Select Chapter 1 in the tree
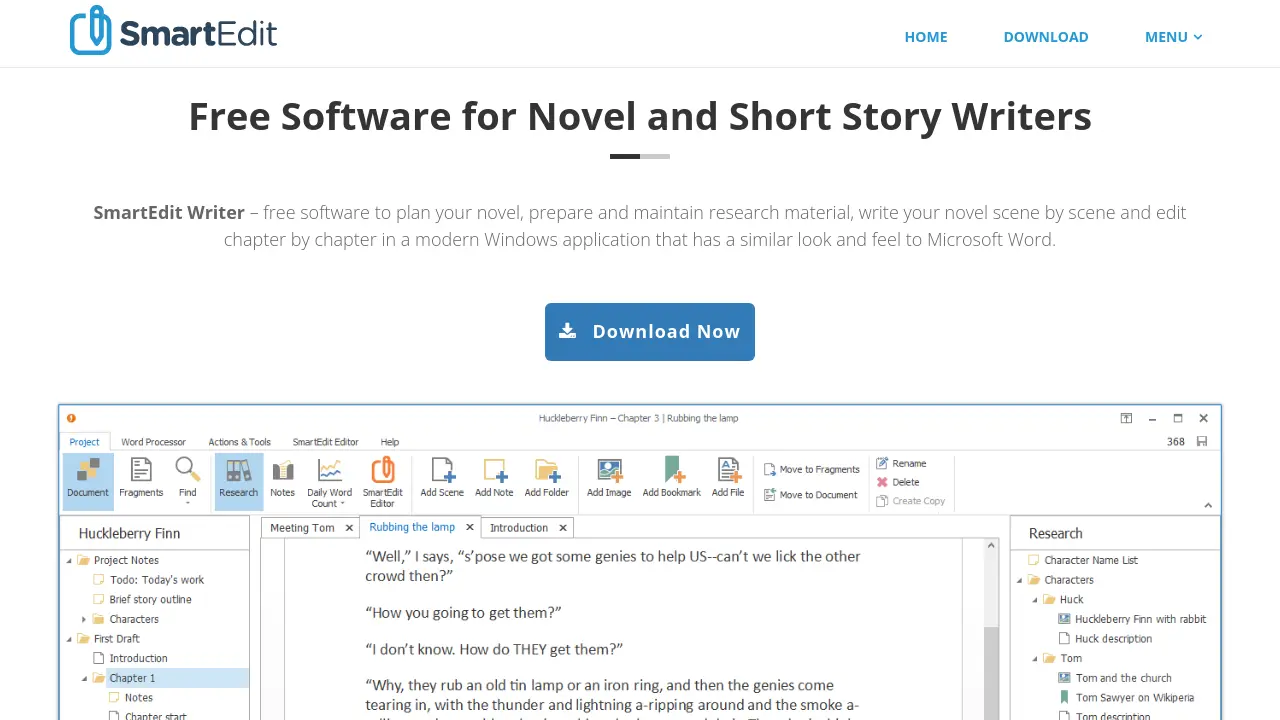Viewport: 1280px width, 720px height. click(132, 678)
